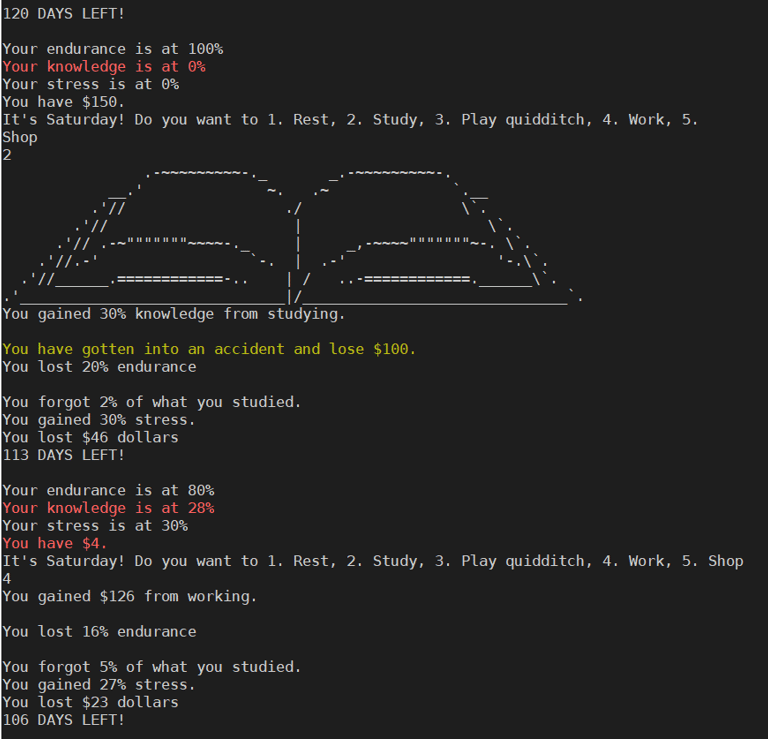Click 'You lost 16% endurance' line
The image size is (768, 739).
pos(99,632)
